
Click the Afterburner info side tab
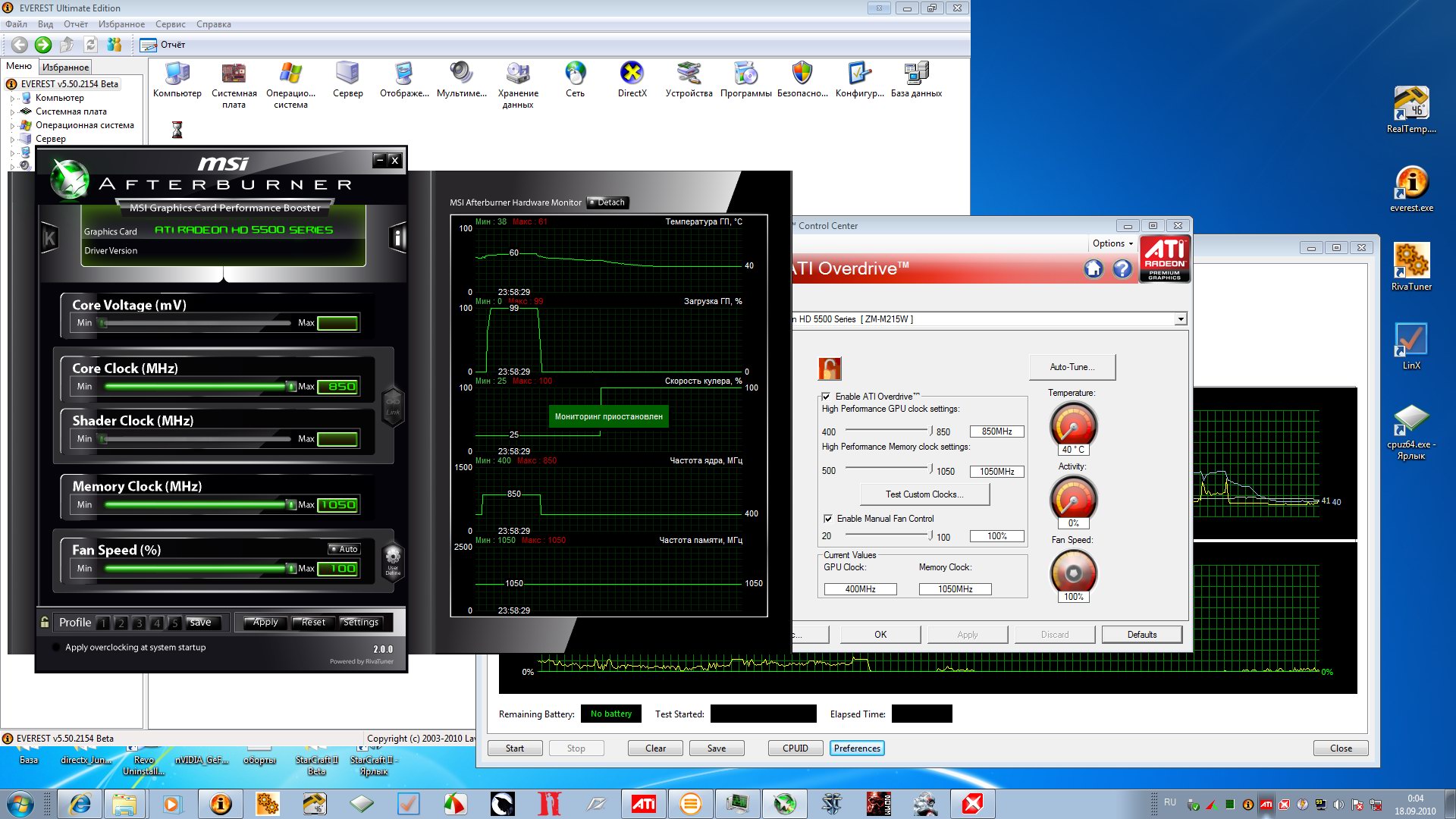(x=397, y=238)
